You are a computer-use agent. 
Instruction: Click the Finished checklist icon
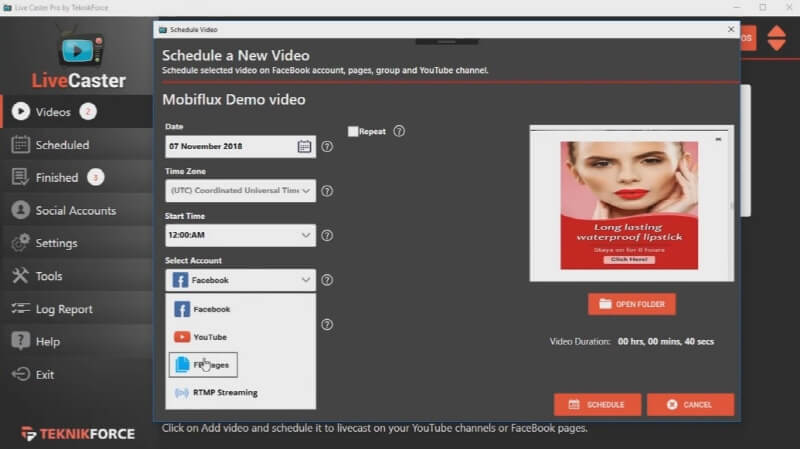[20, 177]
